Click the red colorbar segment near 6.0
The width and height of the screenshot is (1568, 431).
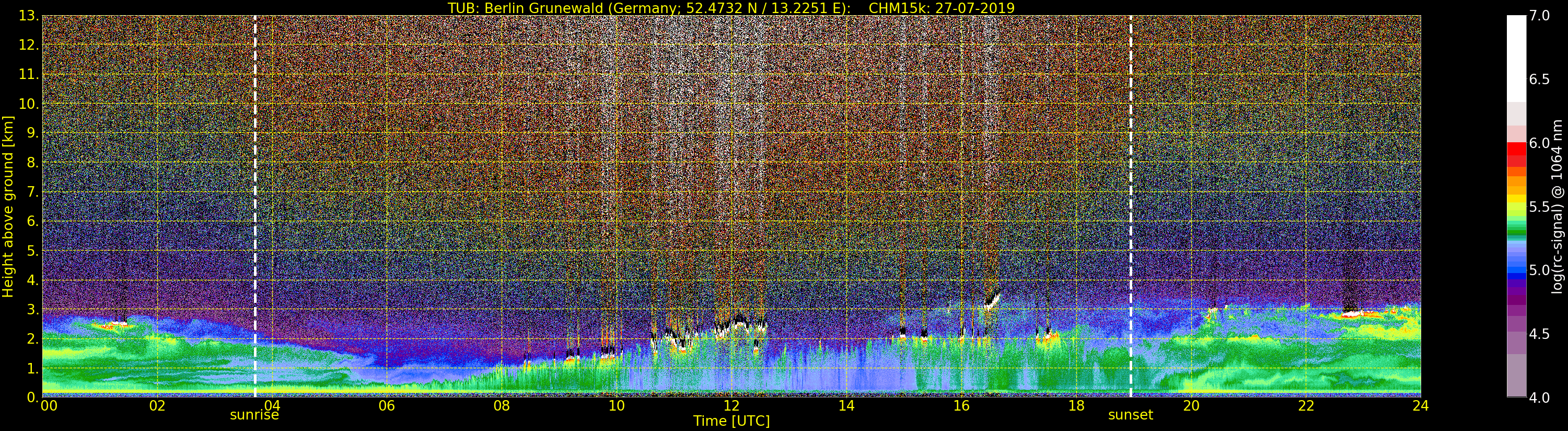coord(1516,150)
